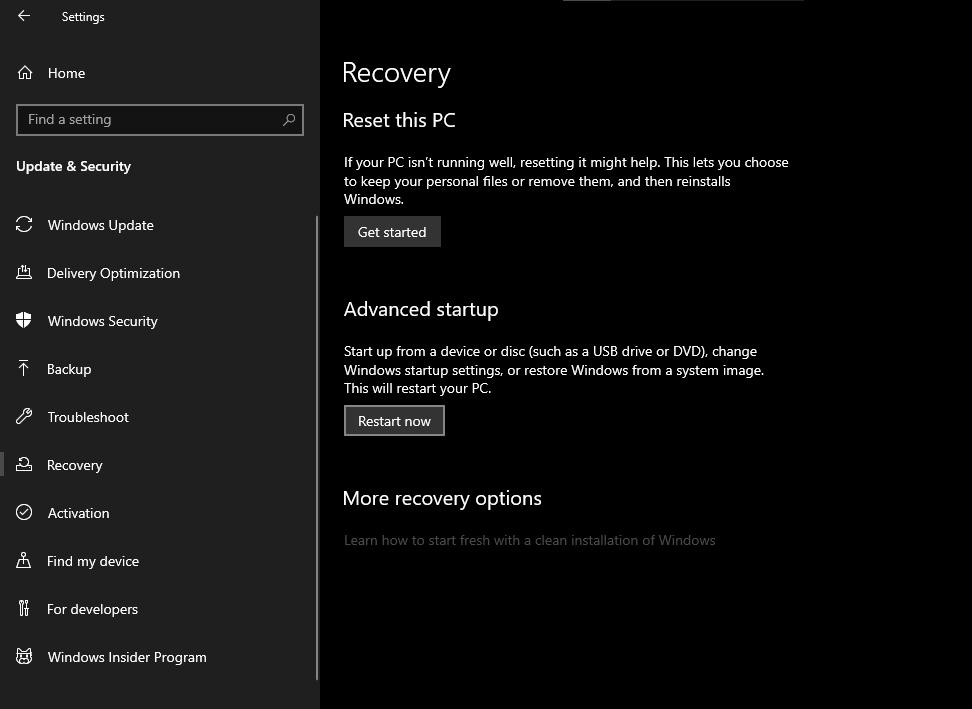Open the clean installation learn link
Image resolution: width=972 pixels, height=709 pixels.
click(x=529, y=540)
